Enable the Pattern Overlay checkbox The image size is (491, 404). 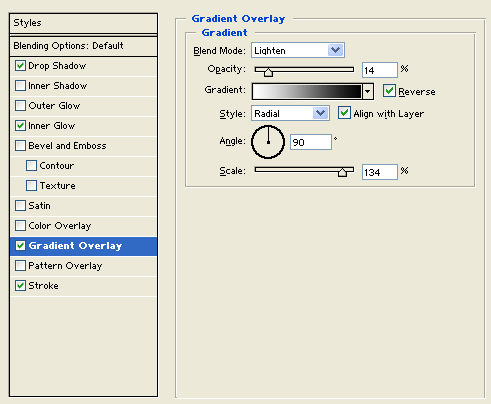(20, 266)
